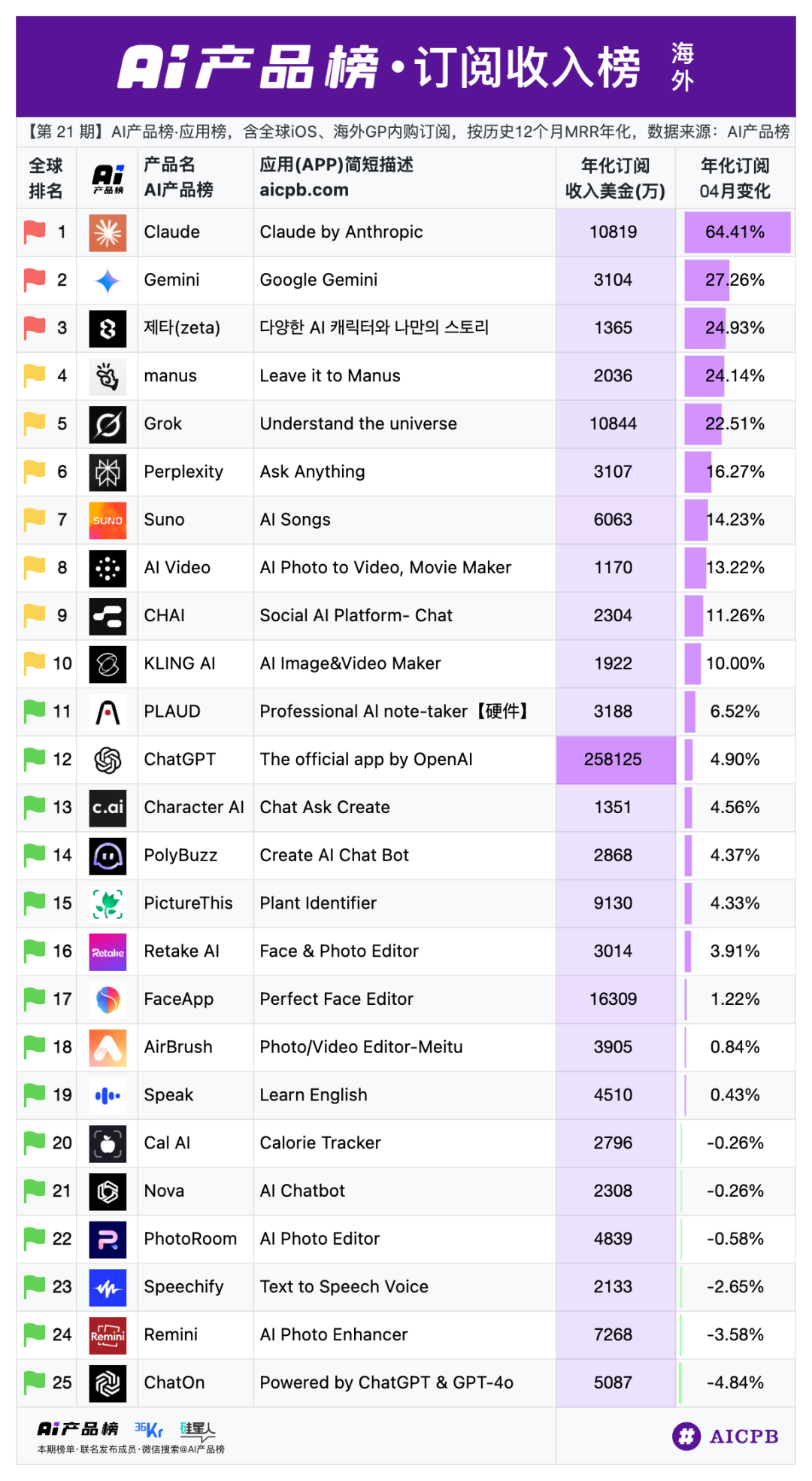Click the aicpb.com header text
Viewport: 812px width, 1481px height.
(x=304, y=190)
